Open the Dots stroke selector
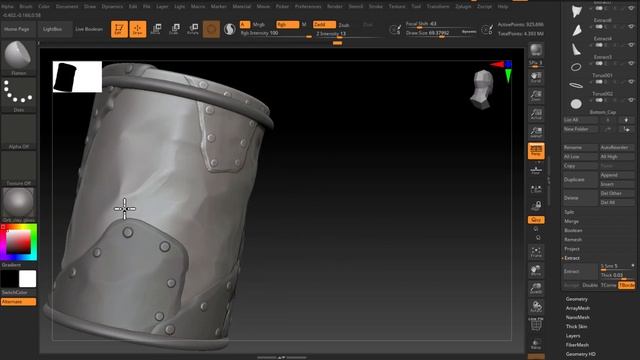The image size is (640, 360). coord(18,95)
